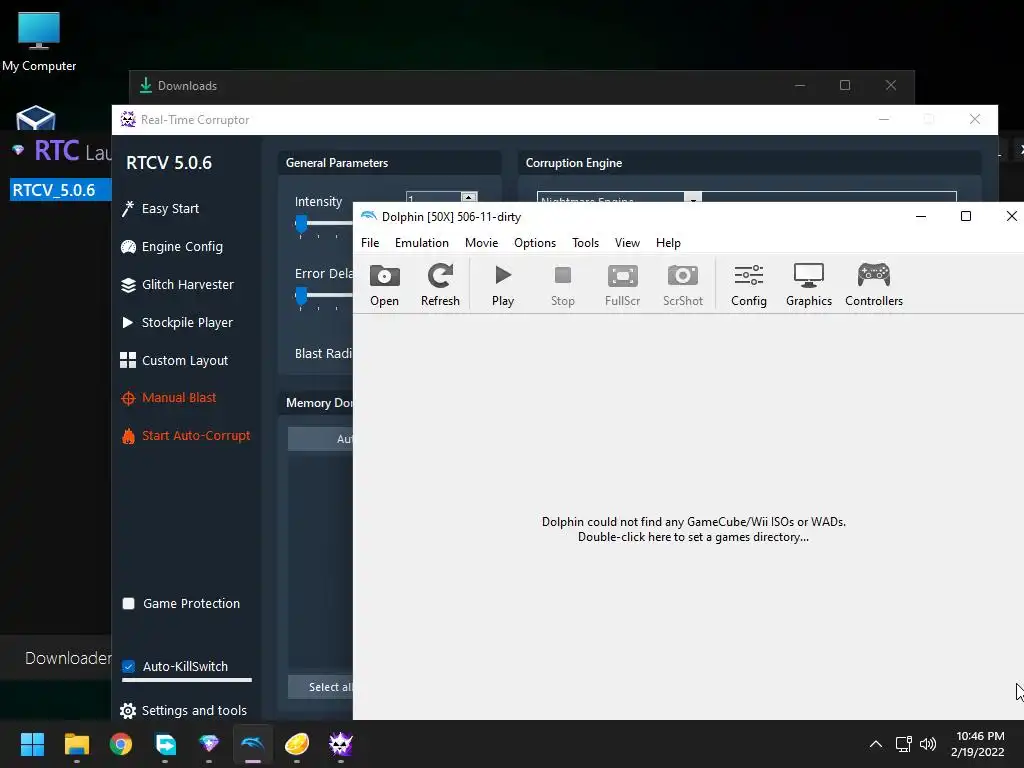Show hidden system tray icons
The image size is (1024, 768).
[x=876, y=744]
